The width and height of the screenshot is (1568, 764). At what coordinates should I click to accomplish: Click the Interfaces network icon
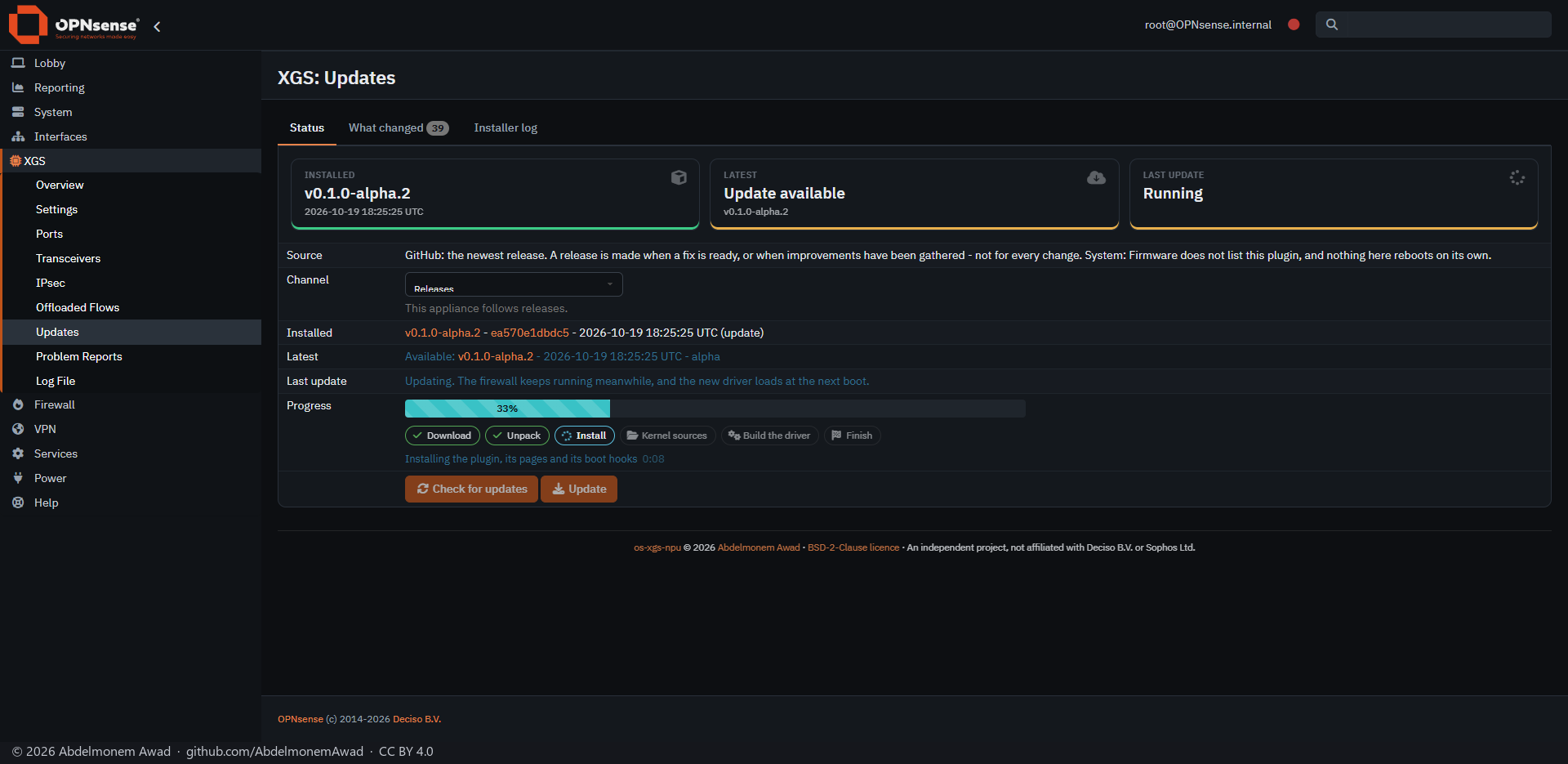tap(18, 136)
